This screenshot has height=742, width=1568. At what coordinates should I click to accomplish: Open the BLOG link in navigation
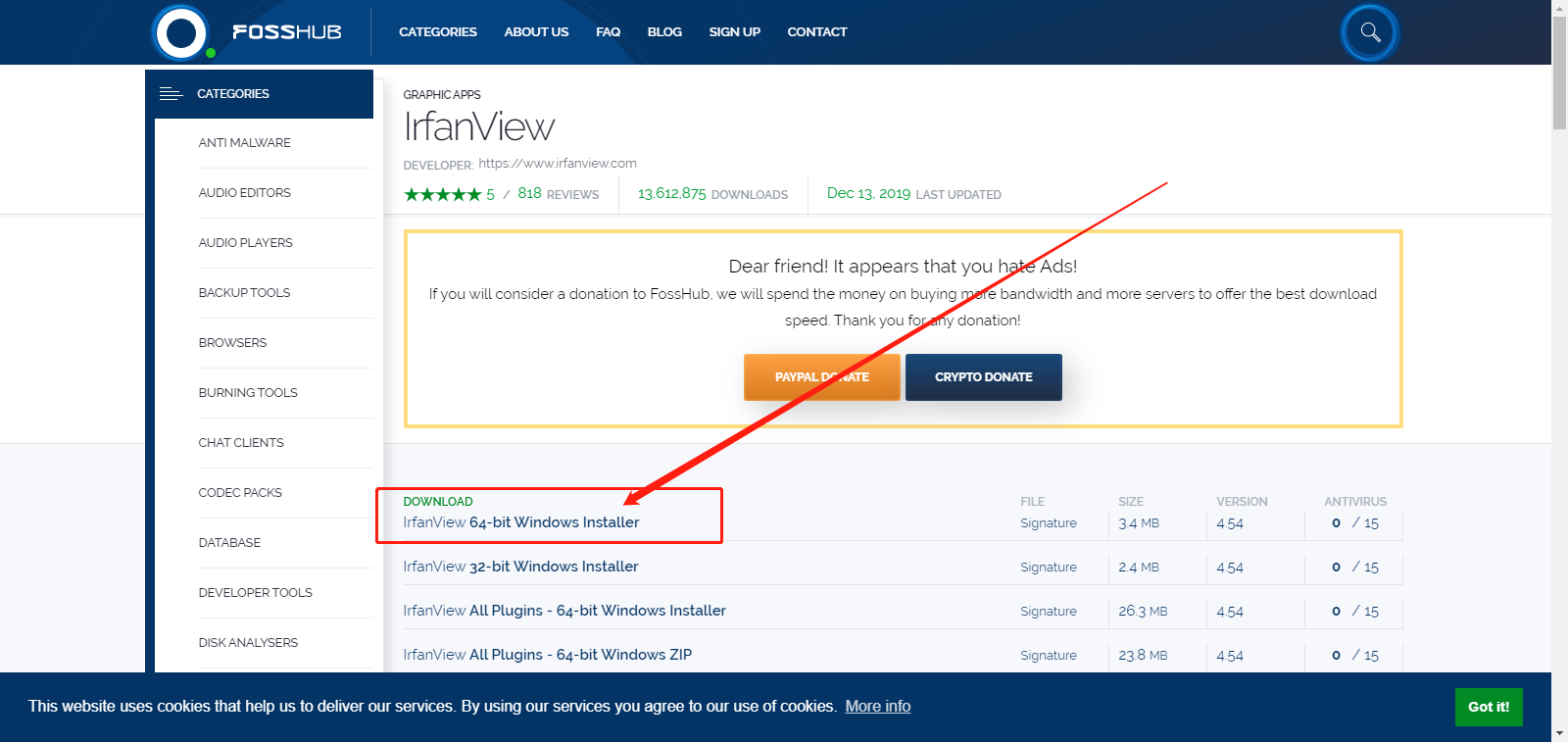click(x=664, y=32)
